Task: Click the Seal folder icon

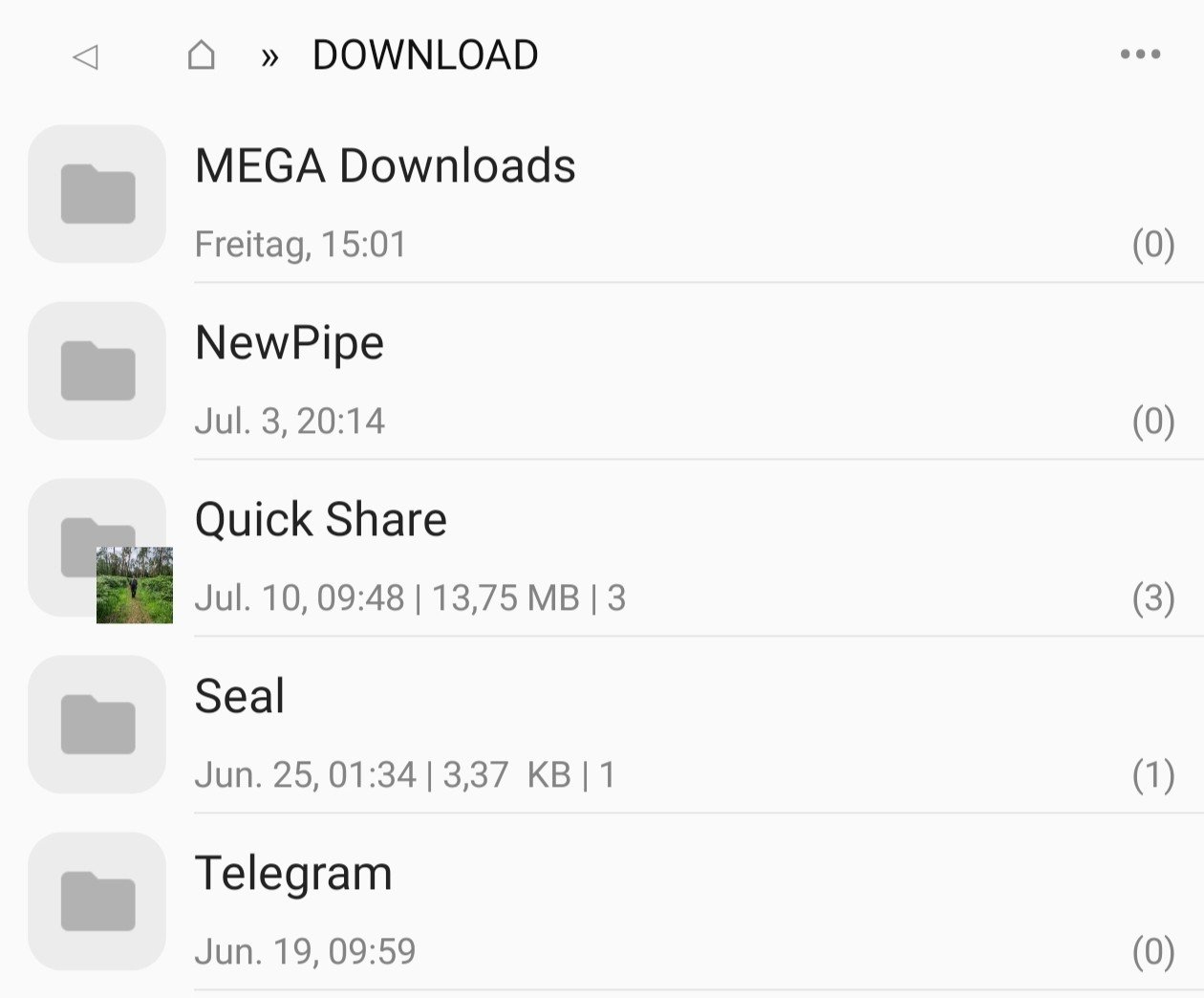Action: point(97,725)
